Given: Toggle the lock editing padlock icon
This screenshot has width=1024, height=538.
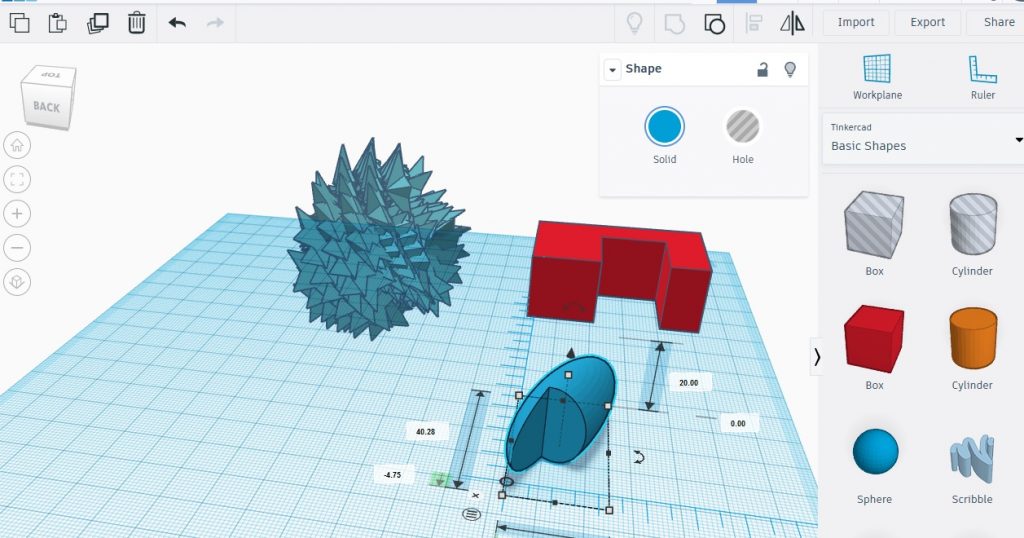Looking at the screenshot, I should (x=762, y=69).
